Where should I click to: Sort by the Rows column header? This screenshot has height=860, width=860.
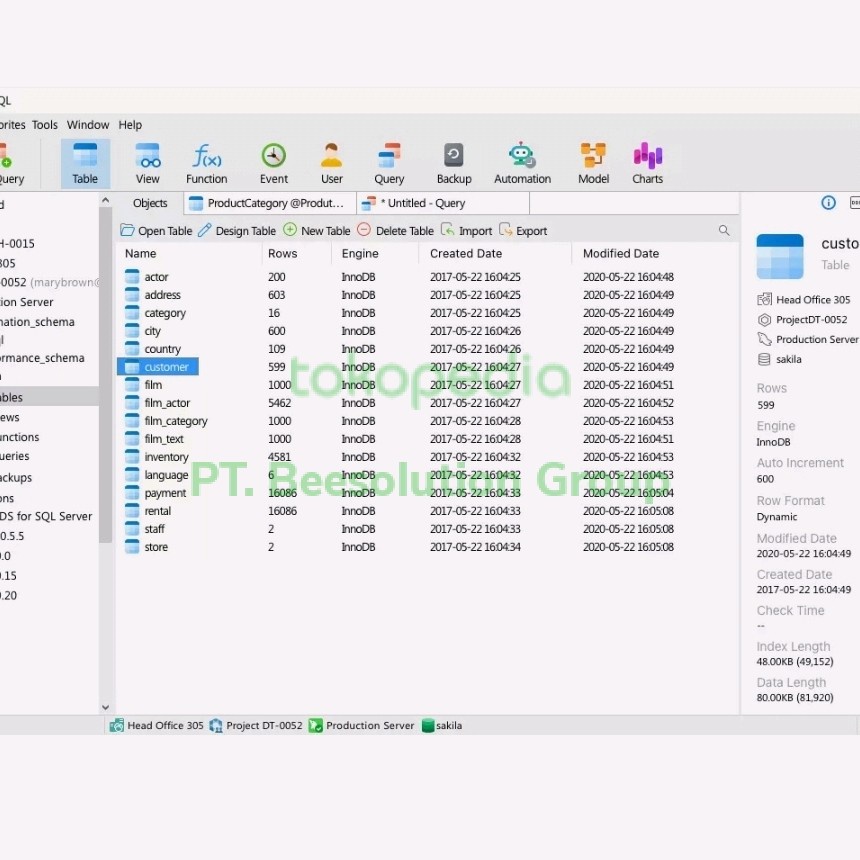[283, 254]
